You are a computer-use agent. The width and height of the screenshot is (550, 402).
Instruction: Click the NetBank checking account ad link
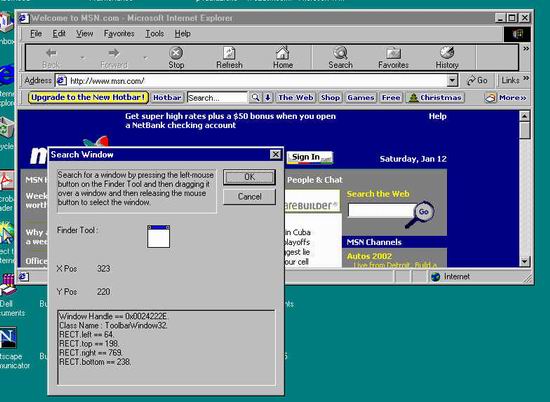click(x=230, y=121)
